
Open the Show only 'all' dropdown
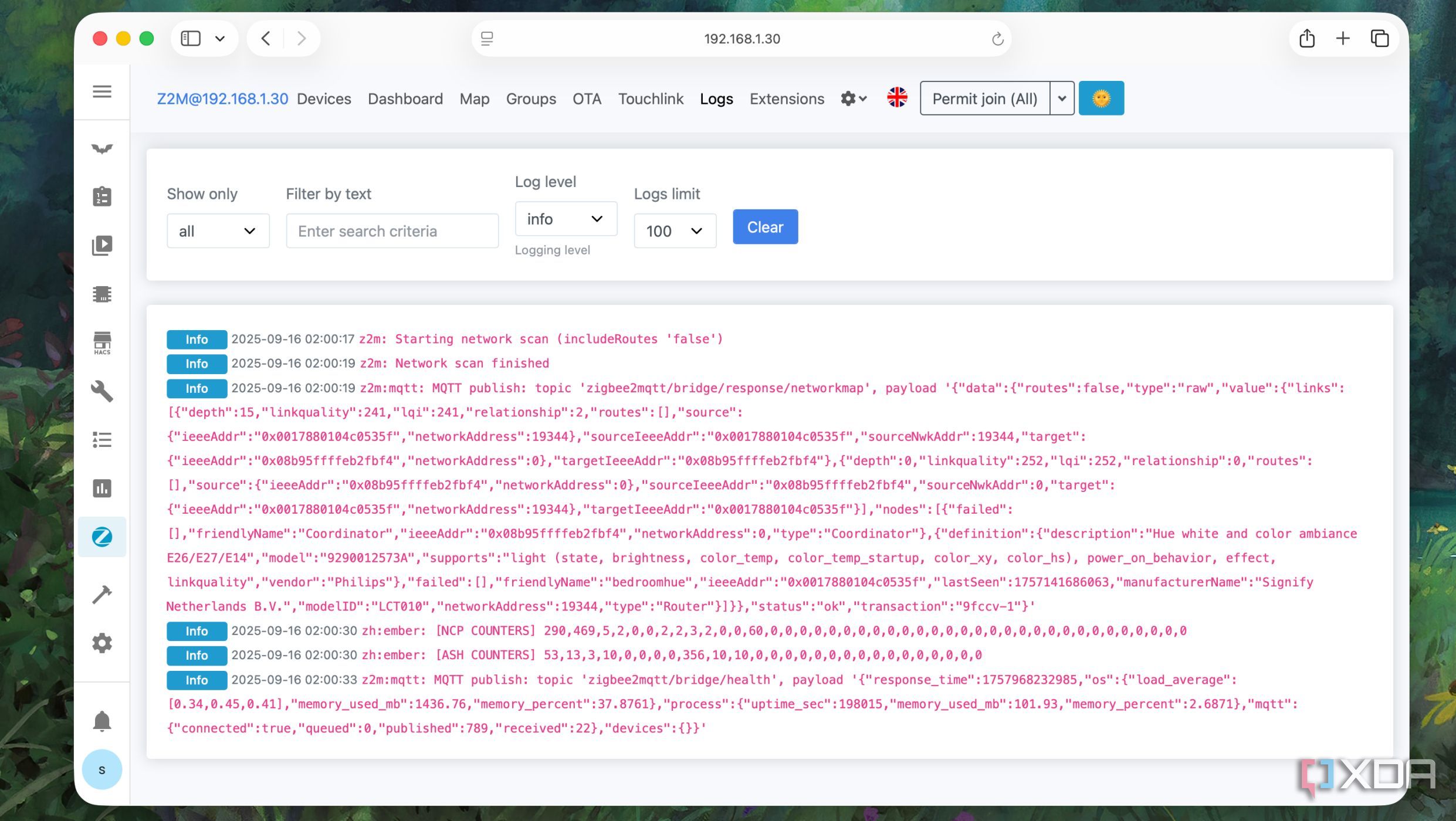click(x=218, y=231)
